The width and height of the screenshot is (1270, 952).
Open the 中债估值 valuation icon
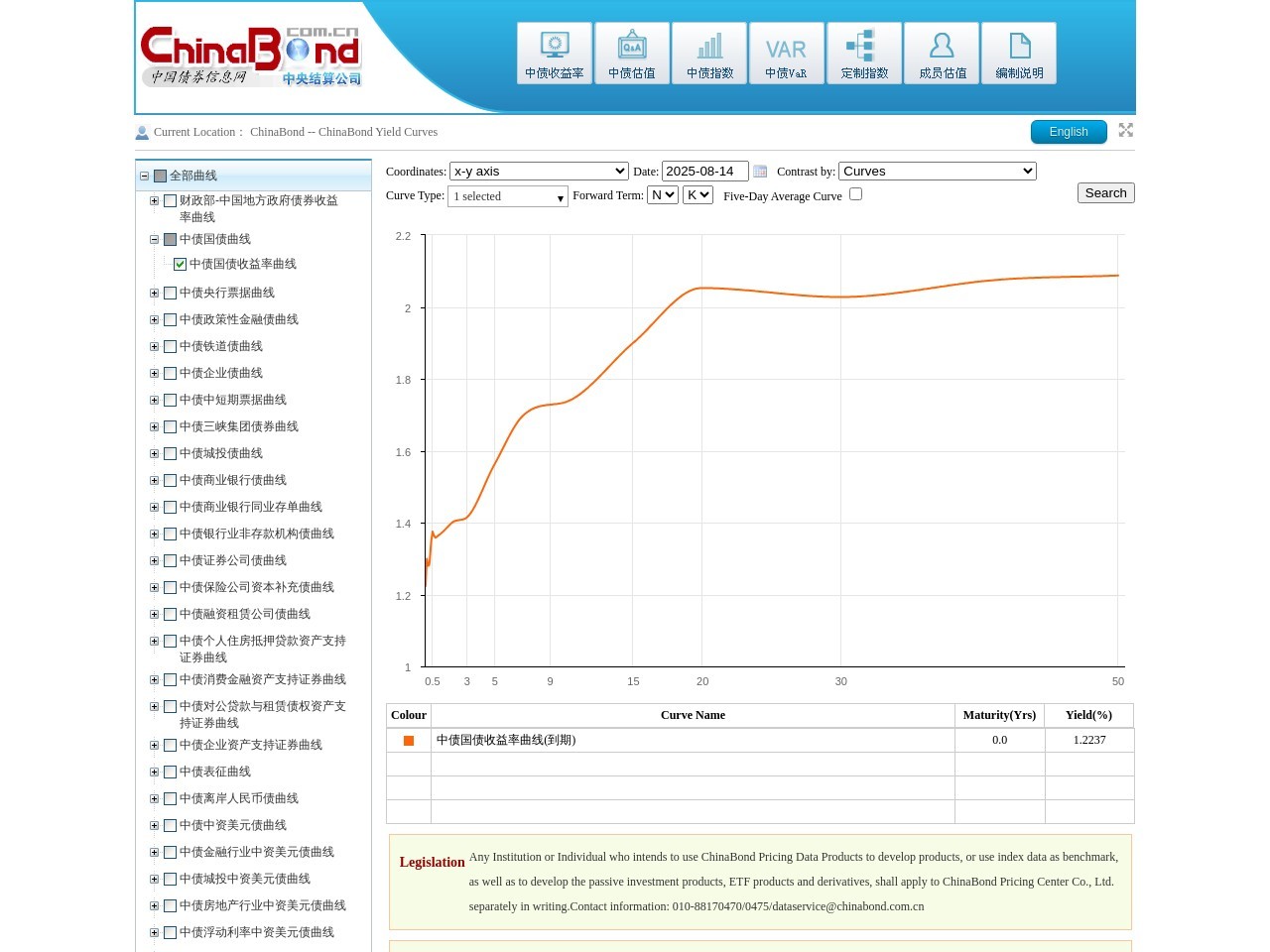click(632, 54)
